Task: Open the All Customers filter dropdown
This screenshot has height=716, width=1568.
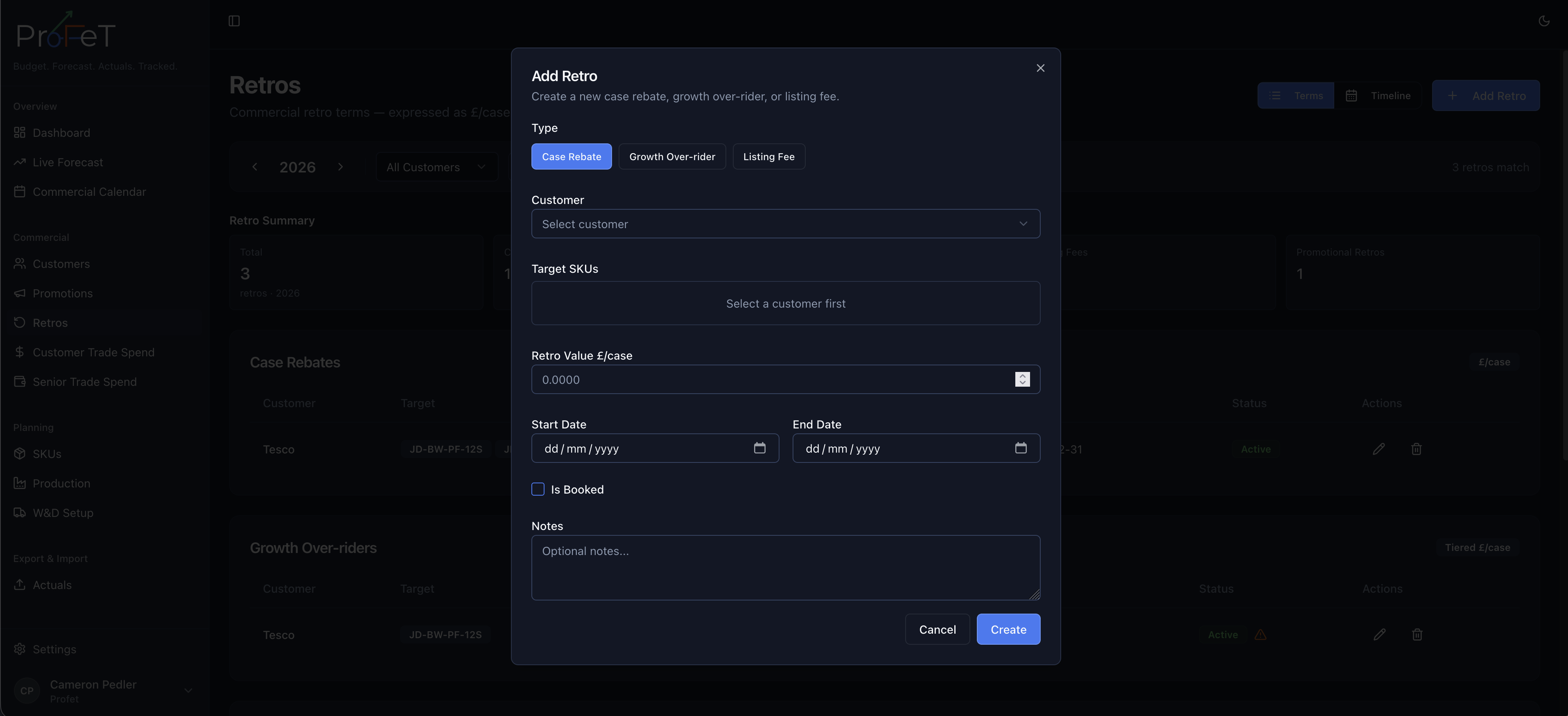Action: tap(436, 167)
